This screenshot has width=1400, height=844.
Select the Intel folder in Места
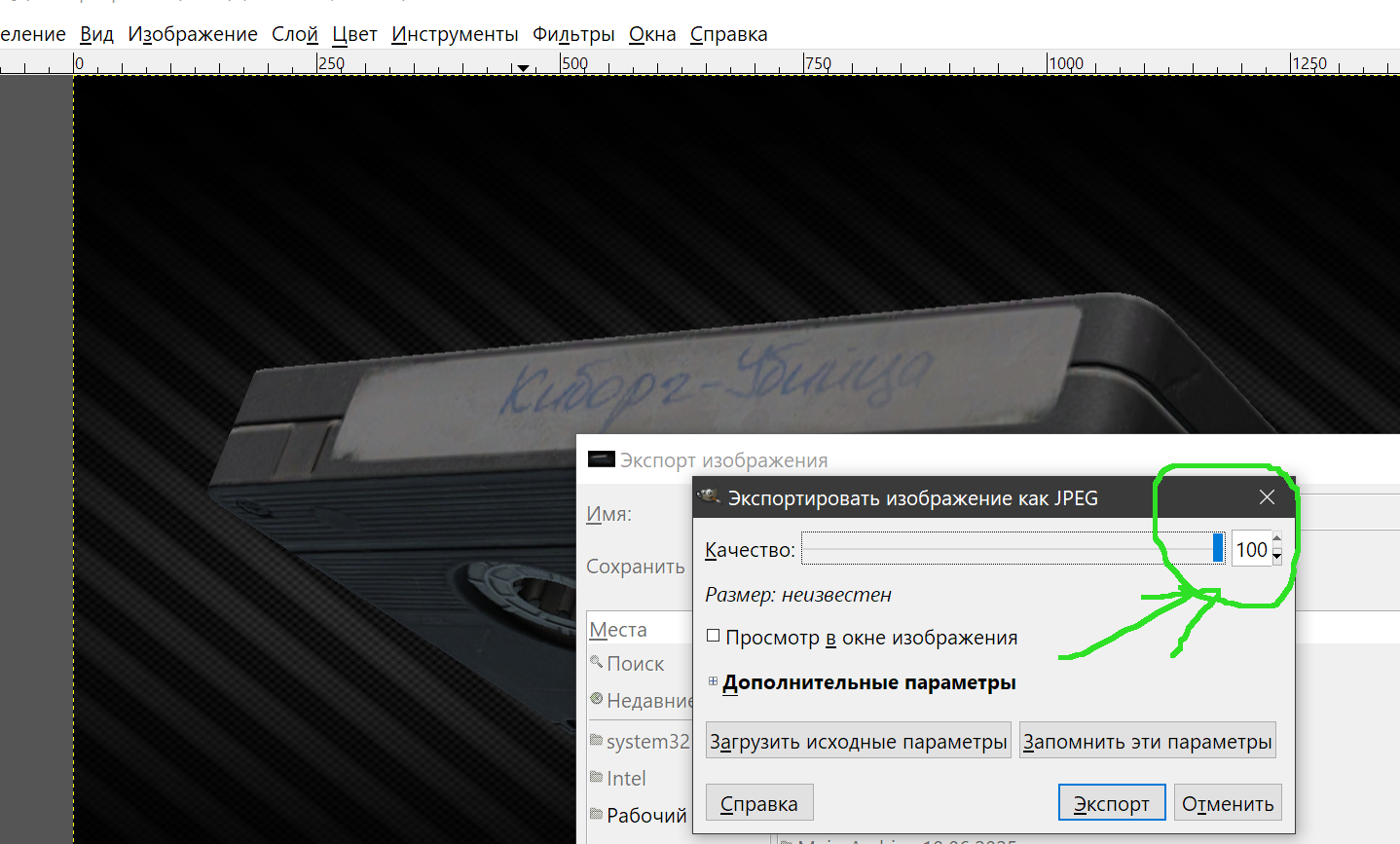point(619,778)
